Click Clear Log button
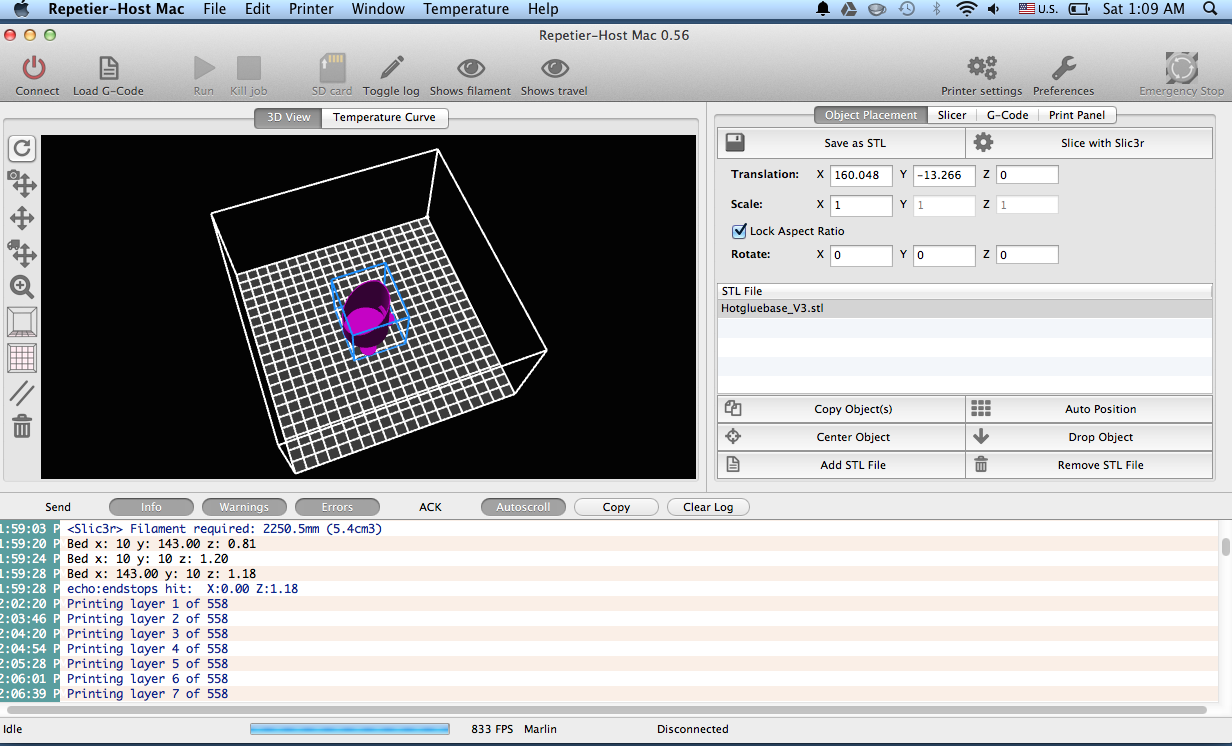 pyautogui.click(x=708, y=507)
